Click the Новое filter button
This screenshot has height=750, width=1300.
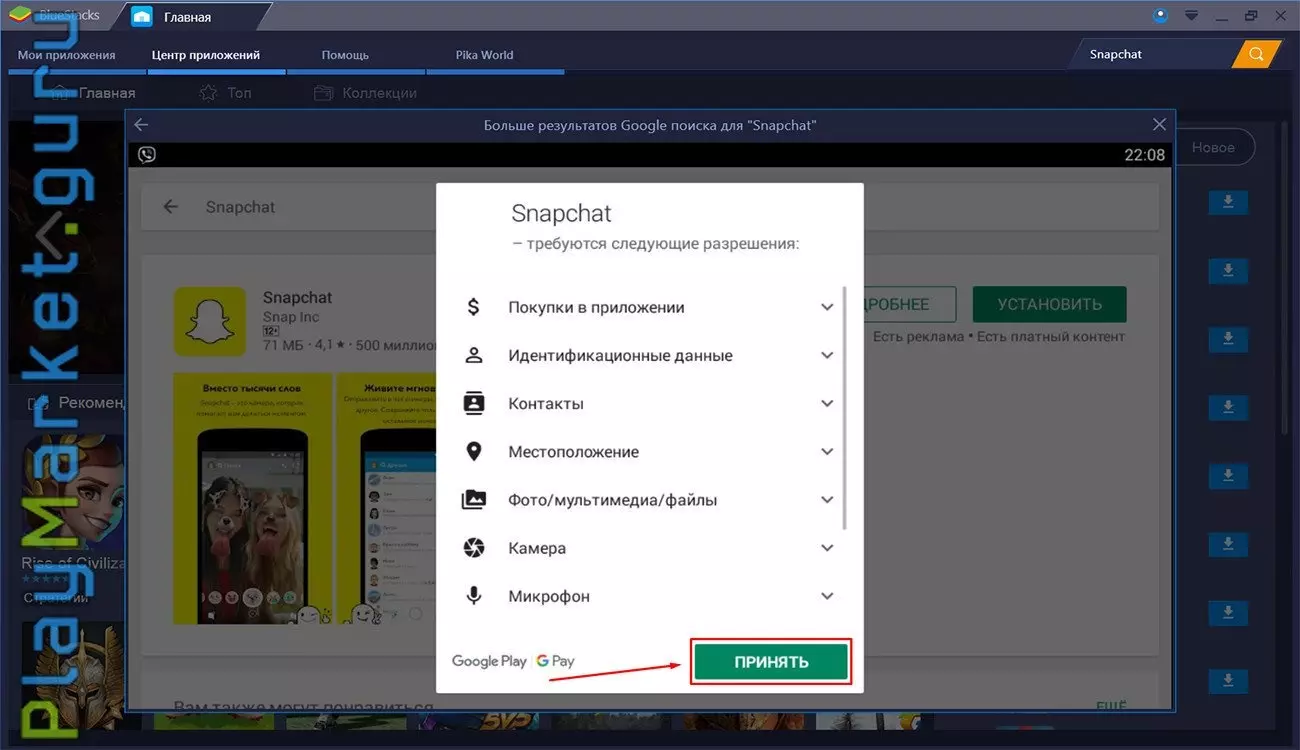pos(1213,147)
